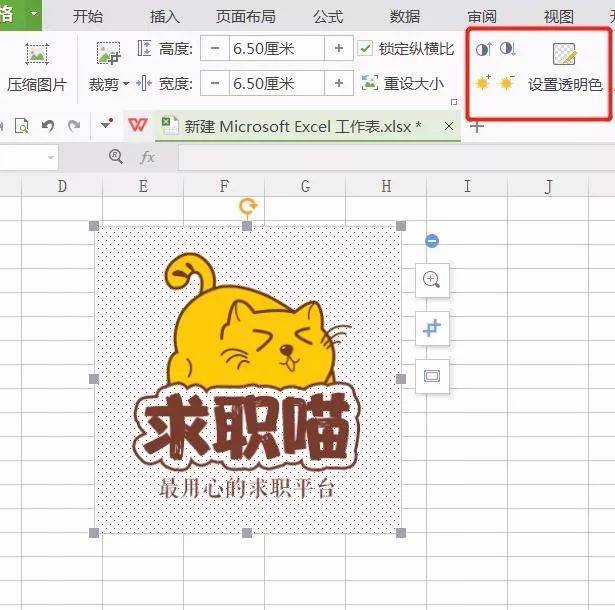Click Set Transparent Color (设置透明色)

(x=565, y=67)
